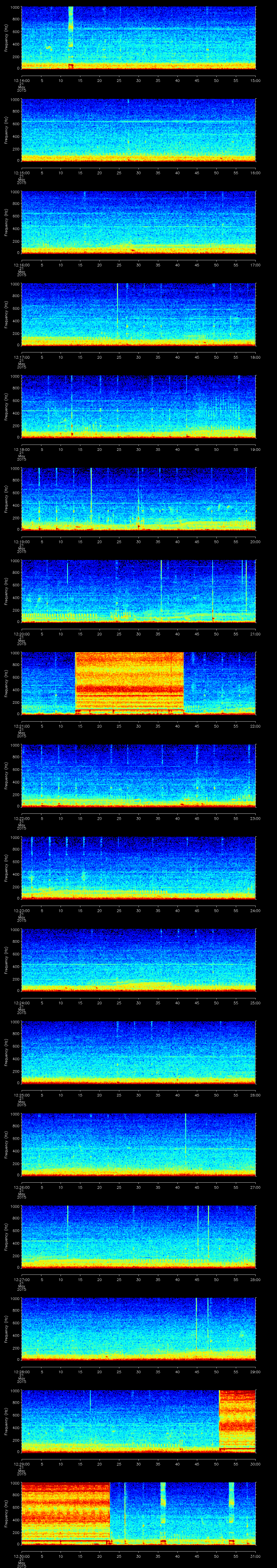The image size is (277, 1568).
Task: Click the '12:18:00' time label
Action: [x=21, y=449]
